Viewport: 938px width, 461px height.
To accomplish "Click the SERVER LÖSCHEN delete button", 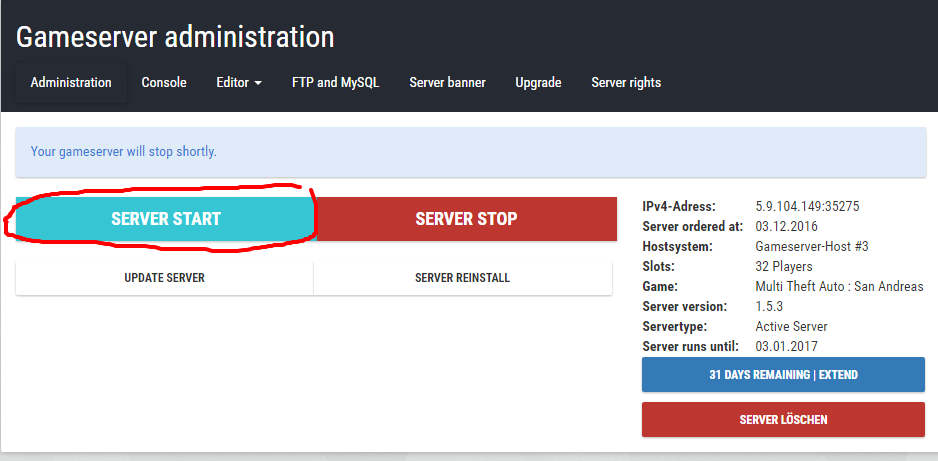I will (x=783, y=419).
